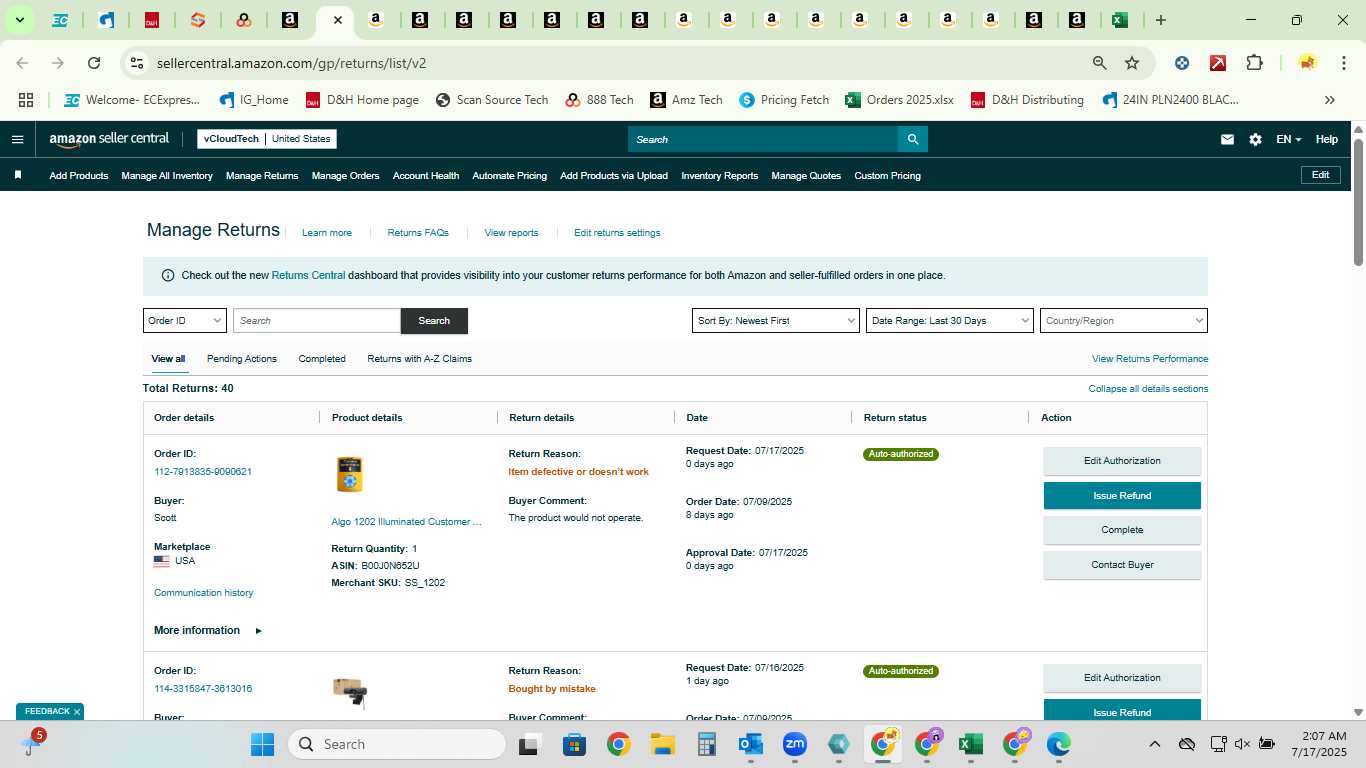Open Outlook from taskbar
The image size is (1366, 768).
pyautogui.click(x=751, y=744)
